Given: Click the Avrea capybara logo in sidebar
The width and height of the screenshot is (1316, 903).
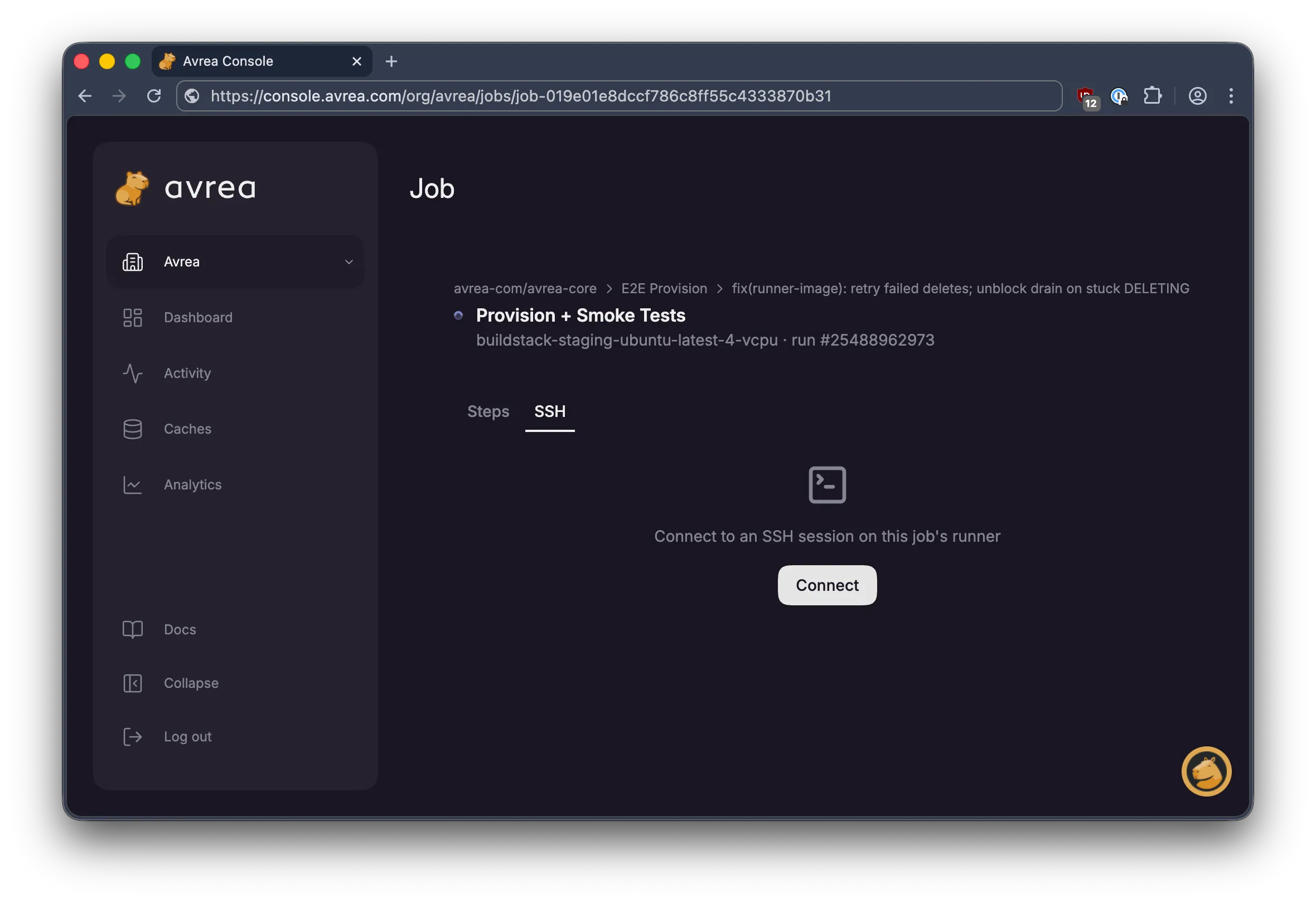Looking at the screenshot, I should point(133,188).
